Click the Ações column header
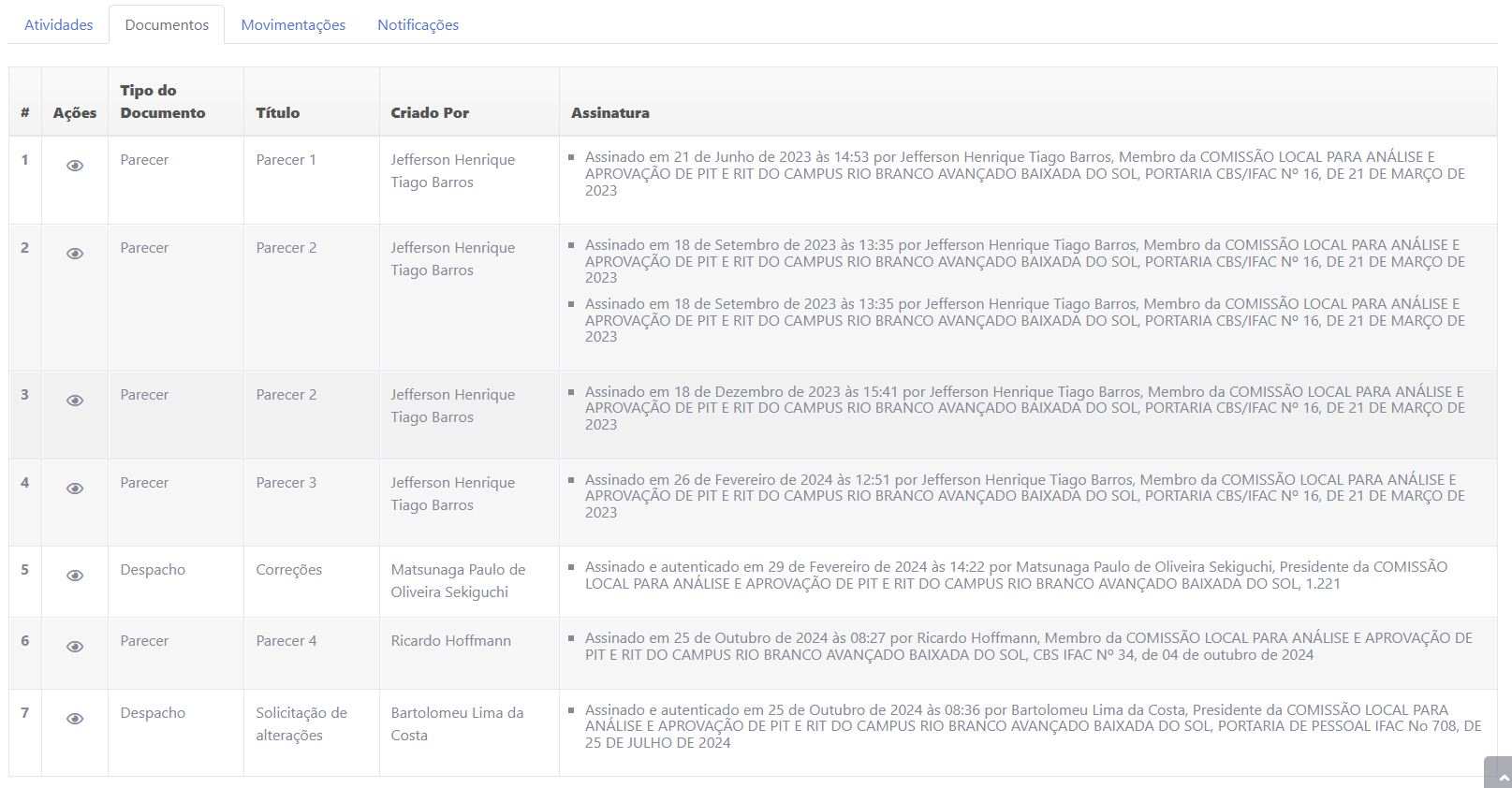This screenshot has height=788, width=1512. [x=75, y=112]
